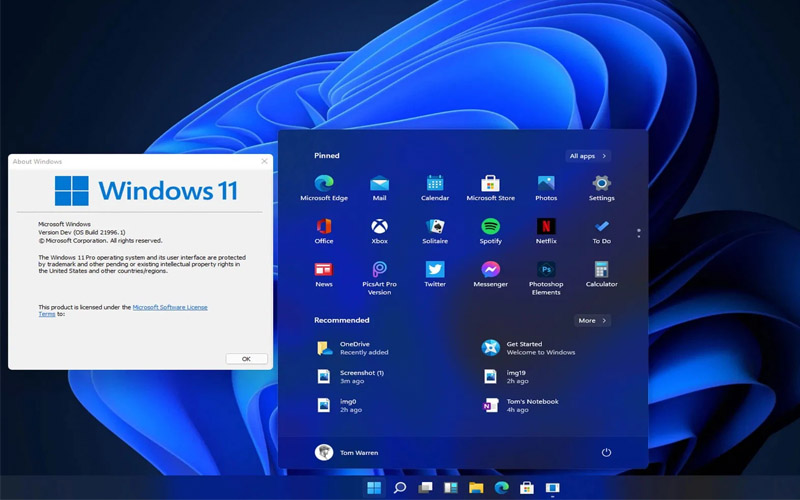Open Microsoft Store from pinned apps
The width and height of the screenshot is (800, 500).
click(490, 188)
